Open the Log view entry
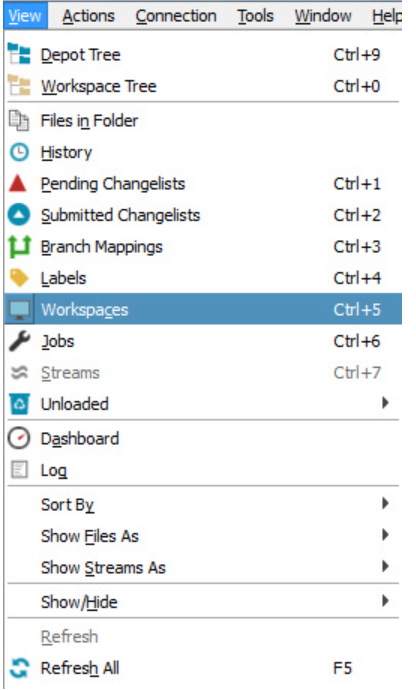Screen dimensions: 416x690 (203, 470)
